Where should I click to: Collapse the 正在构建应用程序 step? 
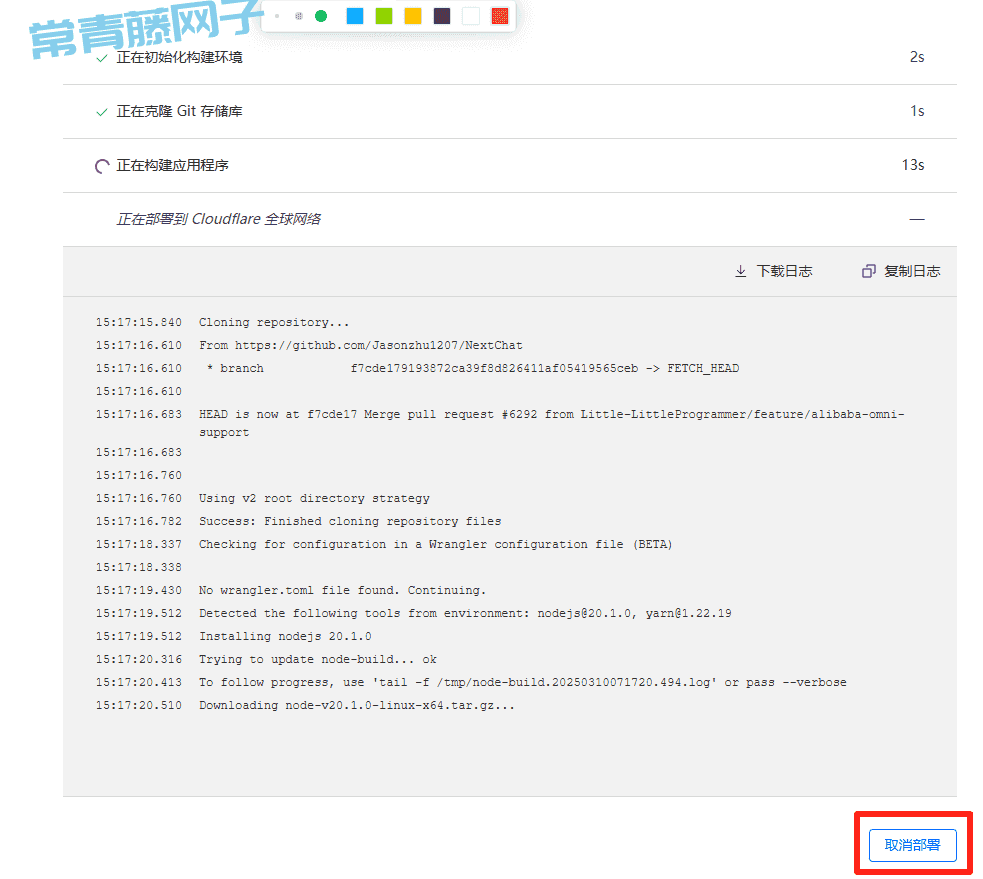click(x=510, y=166)
